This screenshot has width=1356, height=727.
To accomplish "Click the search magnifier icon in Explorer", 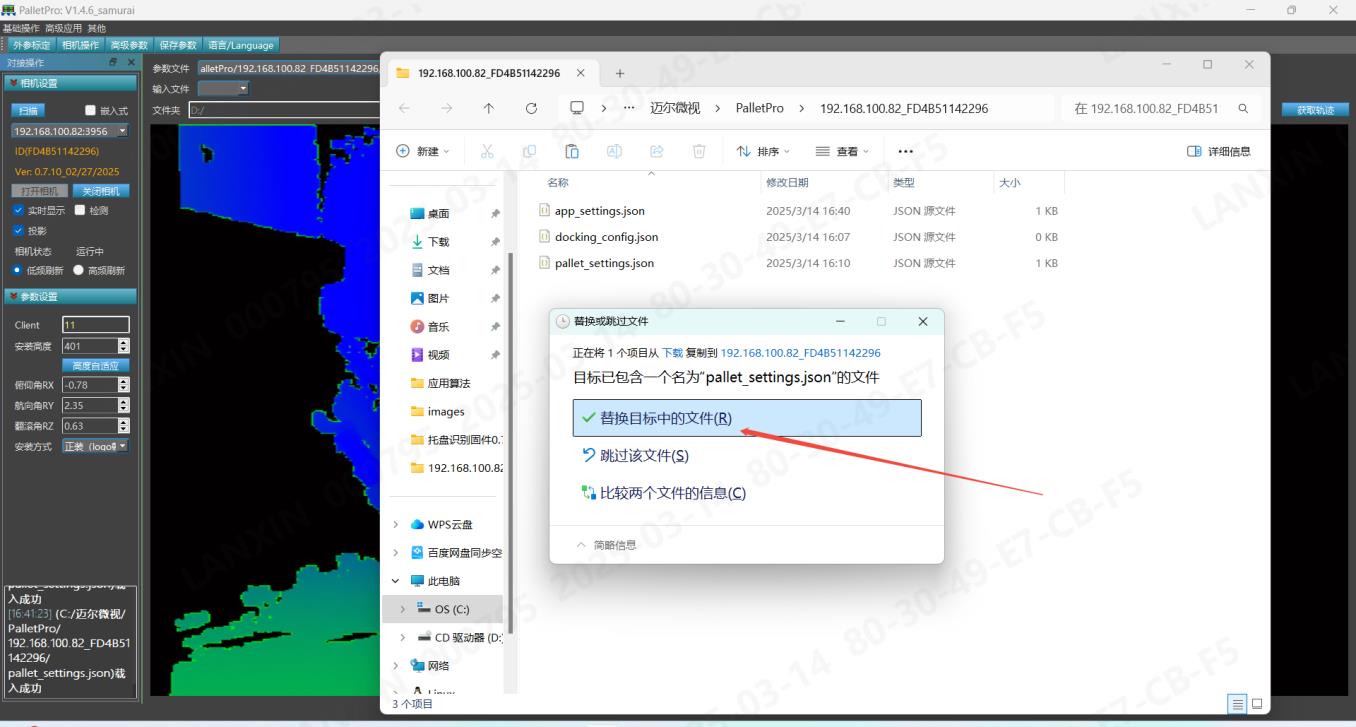I will pyautogui.click(x=1243, y=108).
